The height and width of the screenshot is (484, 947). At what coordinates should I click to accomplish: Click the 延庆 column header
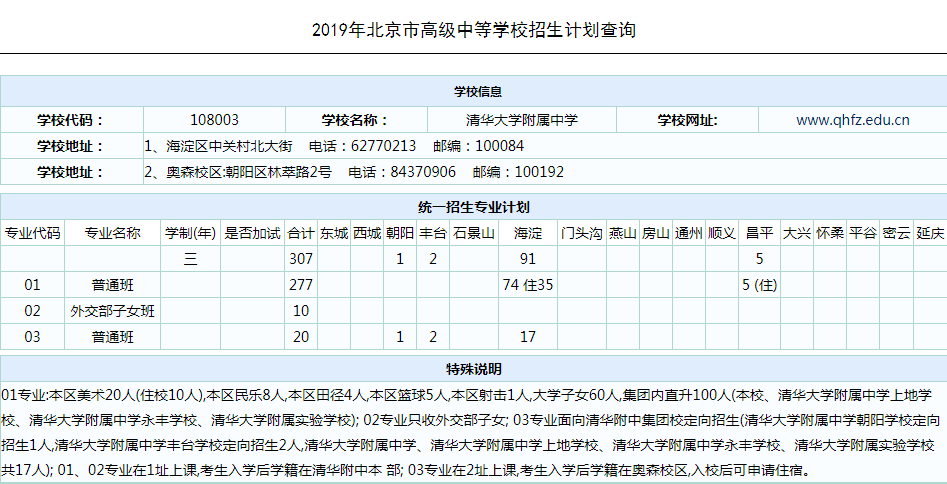(930, 233)
